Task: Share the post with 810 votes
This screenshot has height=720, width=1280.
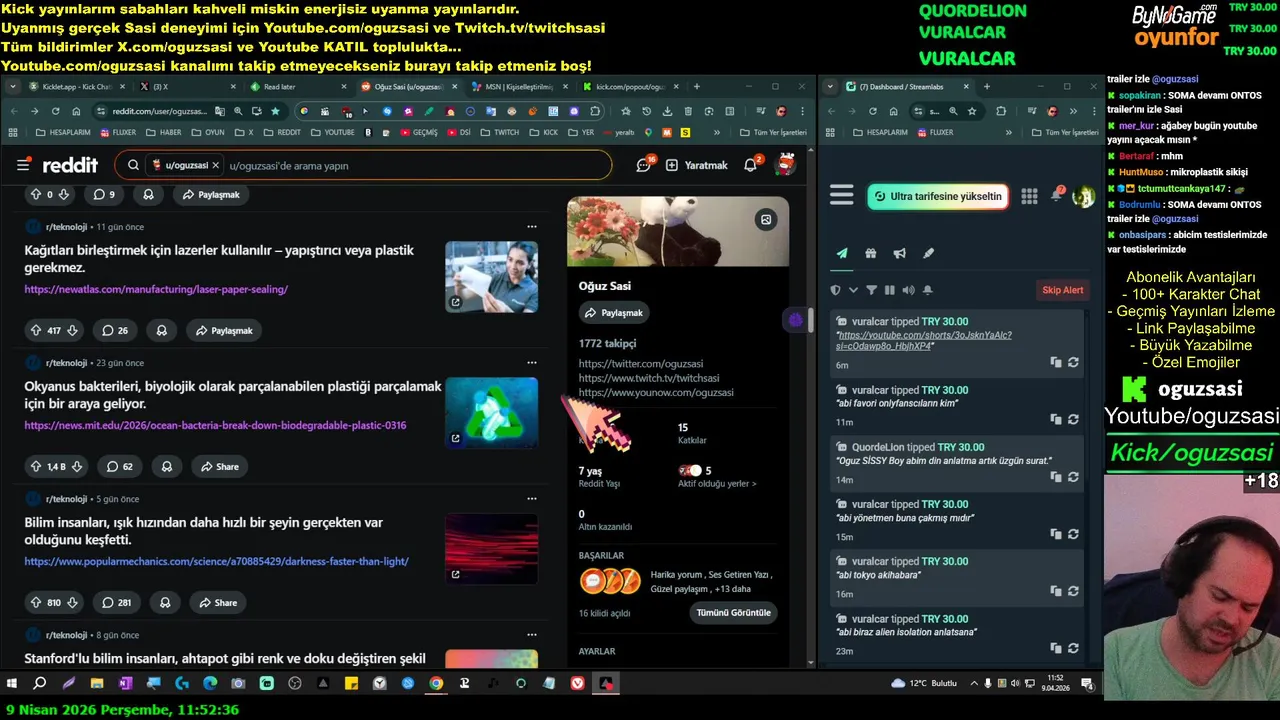Action: (218, 602)
